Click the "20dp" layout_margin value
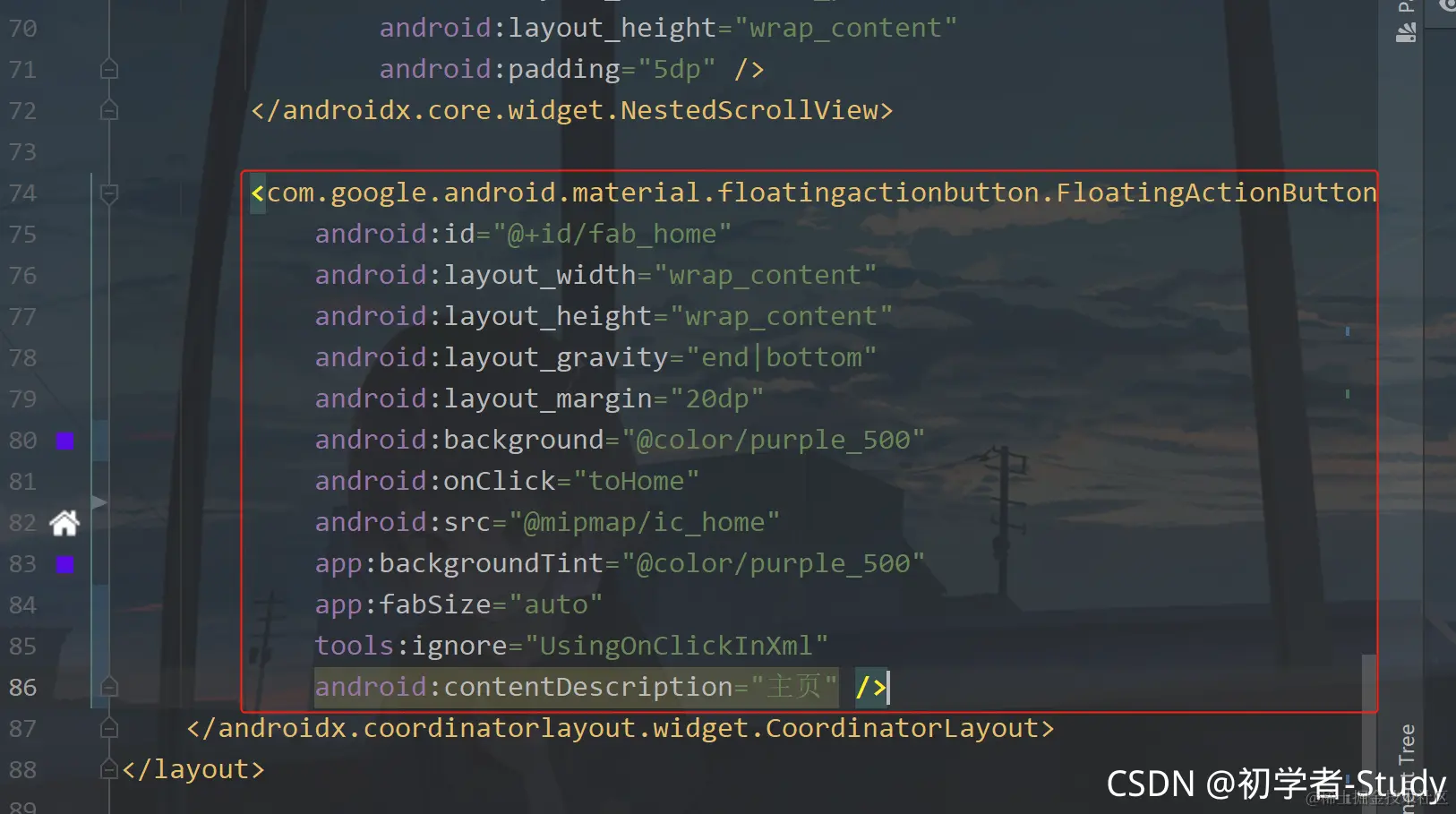 pos(716,399)
